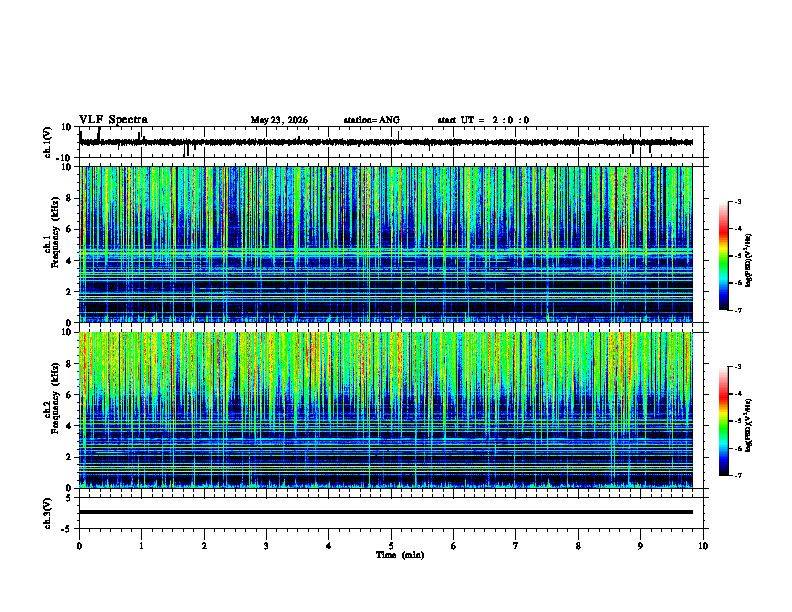The image size is (792, 612).
Task: Click the start UT time label
Action: (483, 120)
